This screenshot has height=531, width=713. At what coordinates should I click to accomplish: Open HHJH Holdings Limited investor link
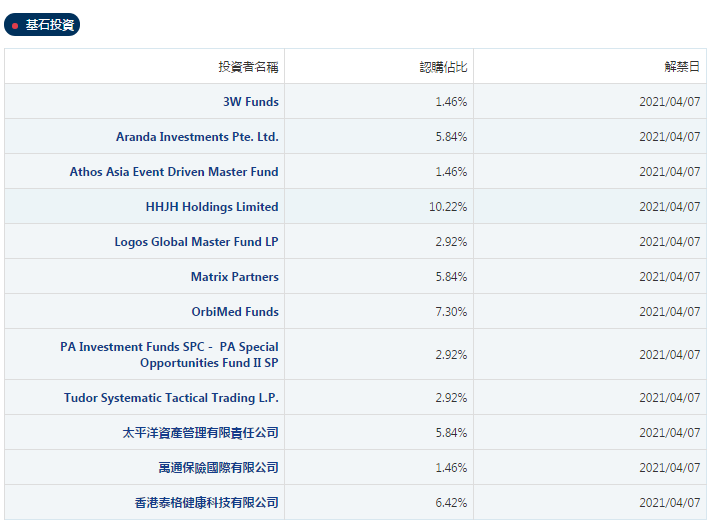(212, 206)
